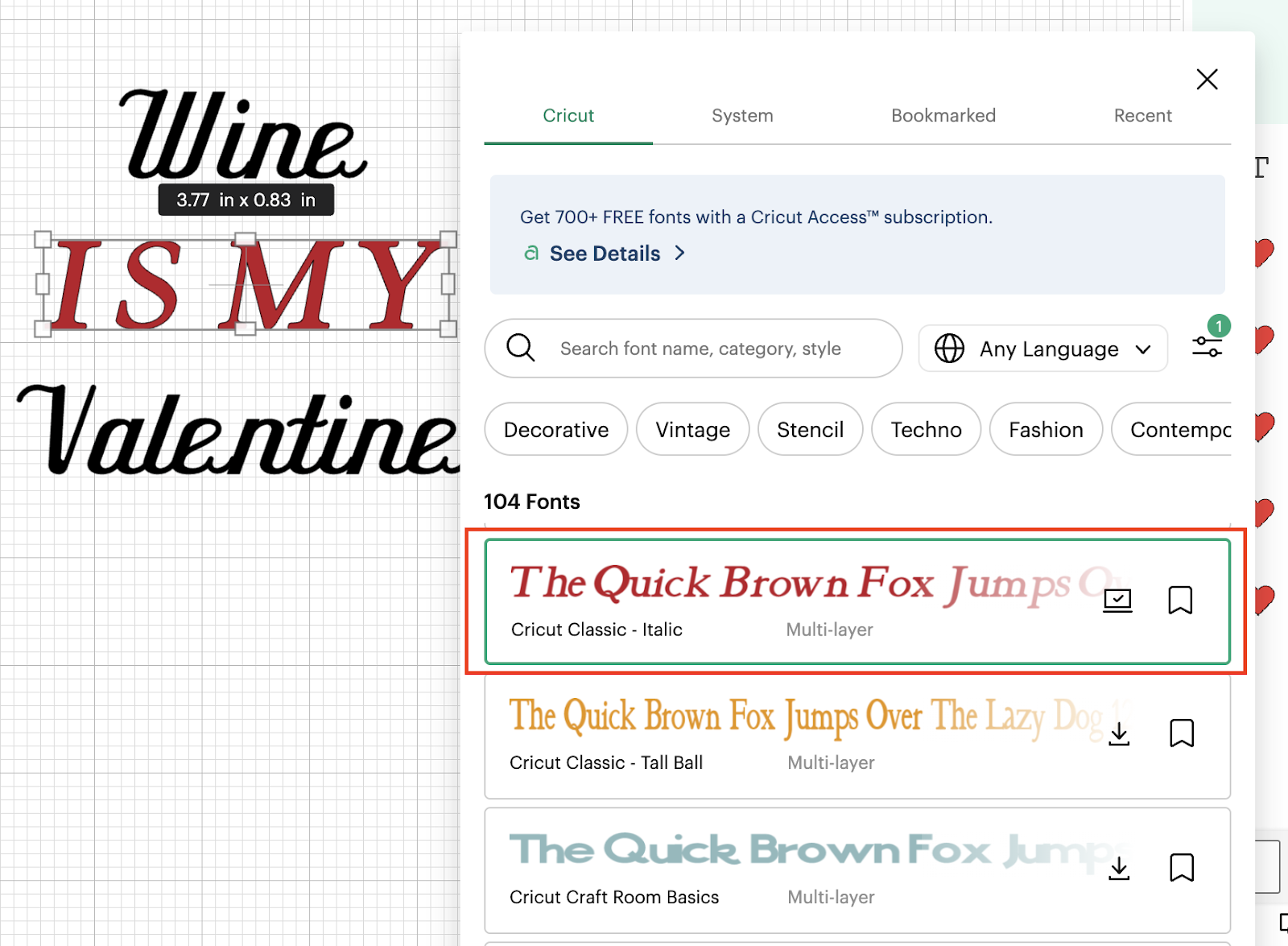
Task: Select the Vintage category chip
Action: click(692, 429)
